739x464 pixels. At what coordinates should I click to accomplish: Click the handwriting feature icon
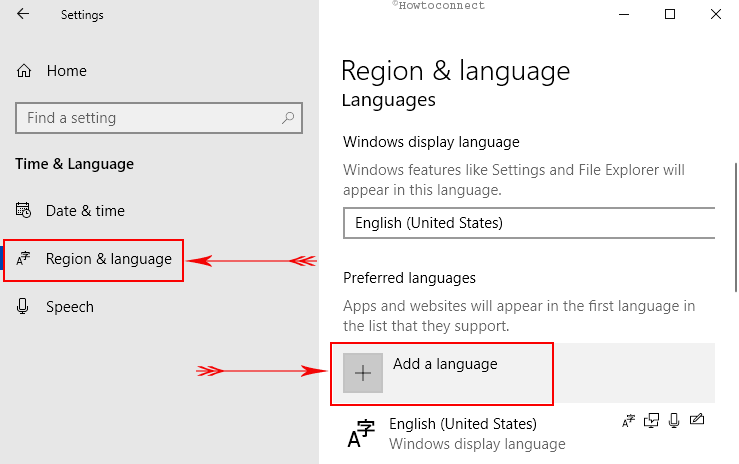(x=697, y=419)
